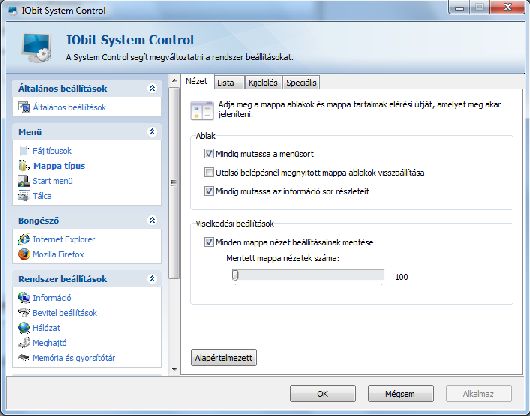The image size is (530, 416).
Task: Open the Információ icon
Action: tap(24, 298)
